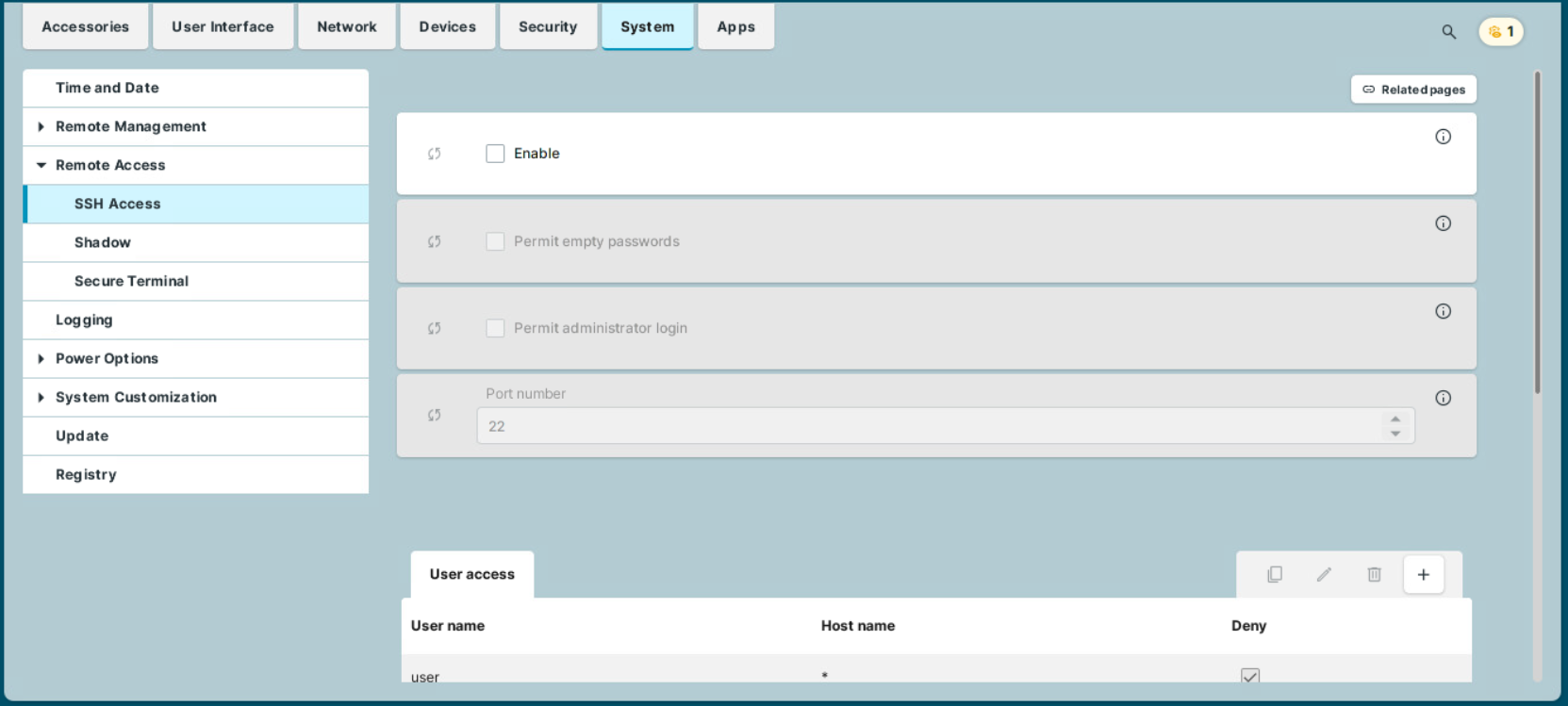Click the Related pages button

point(1413,90)
